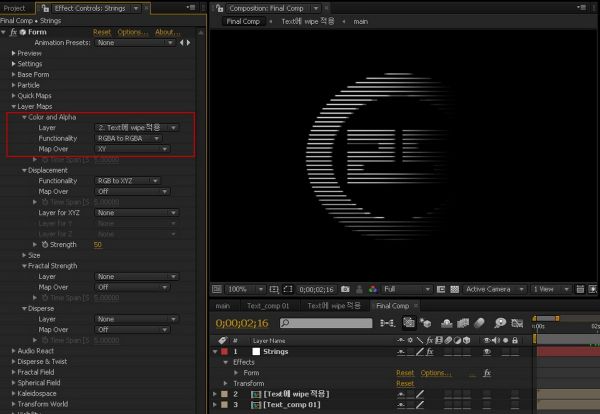Click the timeline search field
This screenshot has height=414, width=600.
click(326, 323)
